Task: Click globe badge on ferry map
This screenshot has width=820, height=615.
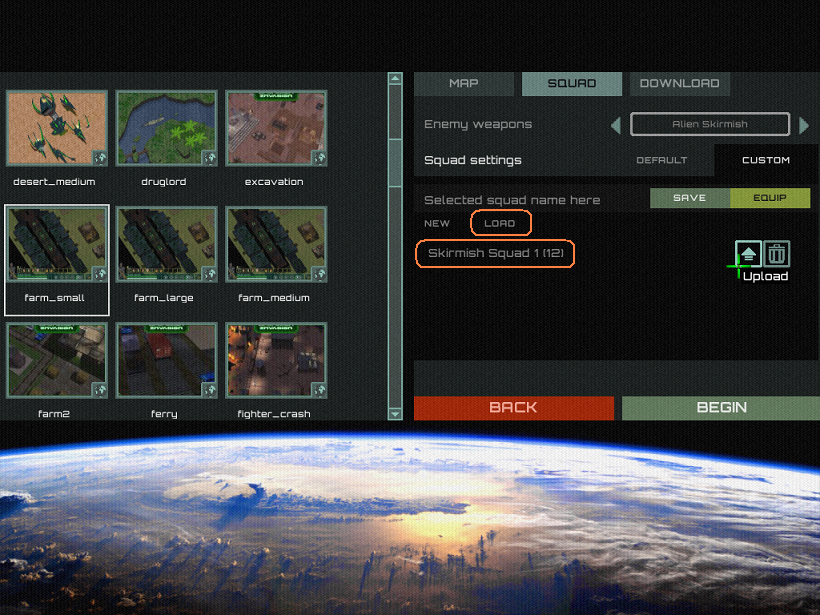Action: click(x=210, y=390)
